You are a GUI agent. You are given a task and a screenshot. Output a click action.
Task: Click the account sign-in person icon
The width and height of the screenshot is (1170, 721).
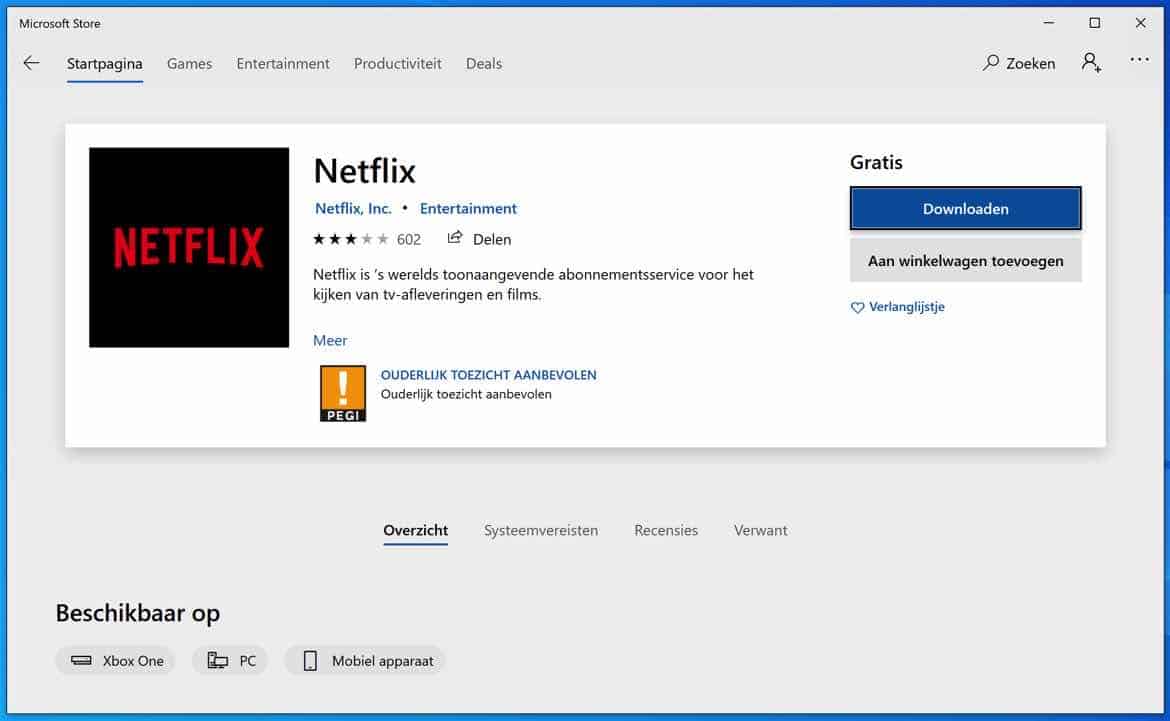[x=1091, y=63]
